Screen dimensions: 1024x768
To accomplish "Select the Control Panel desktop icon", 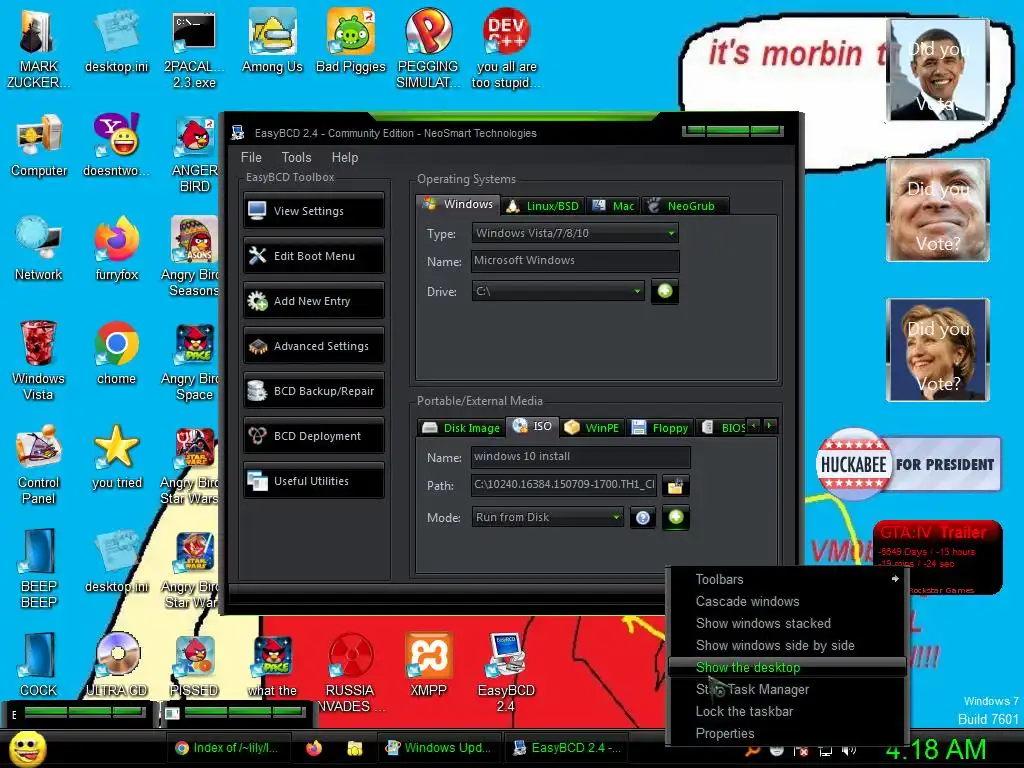I will click(39, 465).
